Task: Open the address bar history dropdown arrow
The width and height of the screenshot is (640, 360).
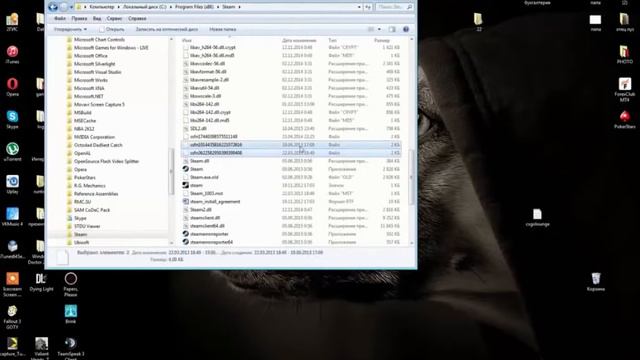Action: point(359,7)
